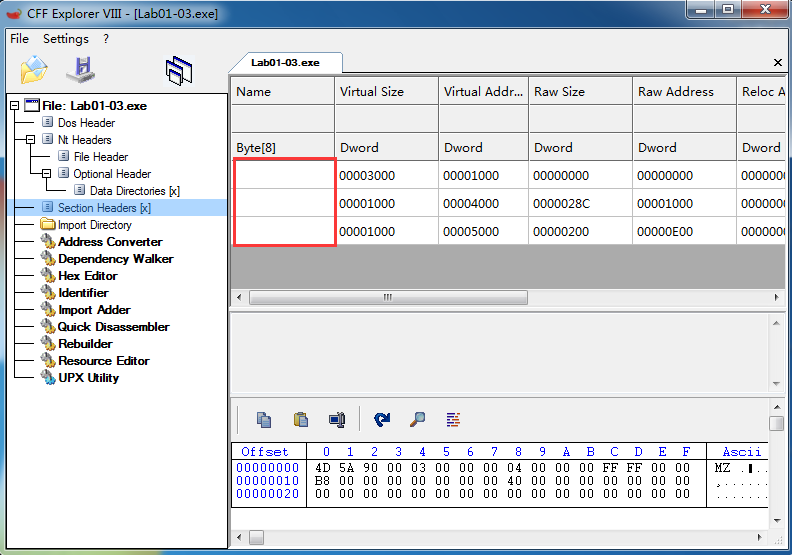
Task: Click the hex editor horizontal scrollbar thumb
Action: pos(257,537)
